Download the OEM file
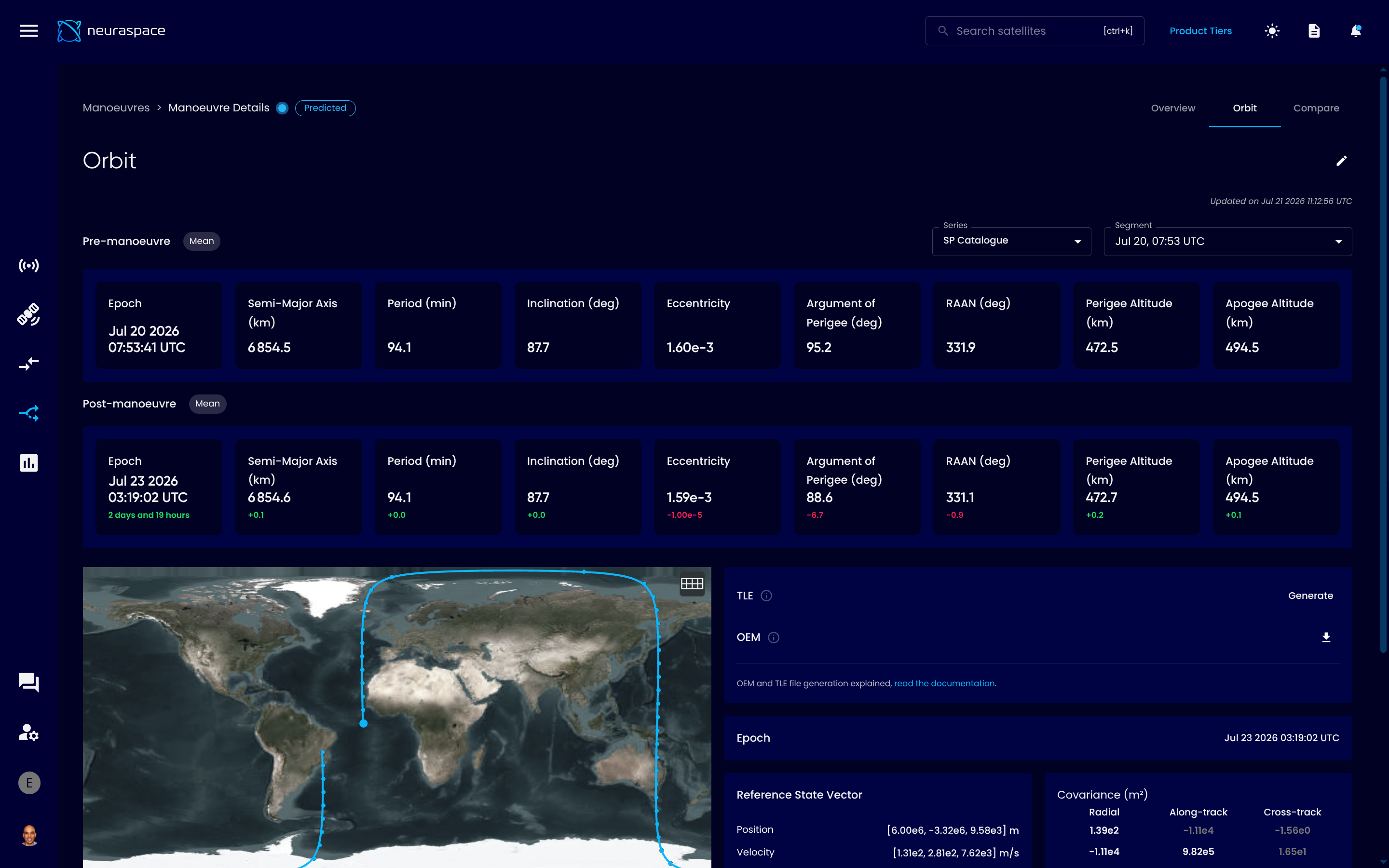Image resolution: width=1389 pixels, height=868 pixels. [1326, 637]
